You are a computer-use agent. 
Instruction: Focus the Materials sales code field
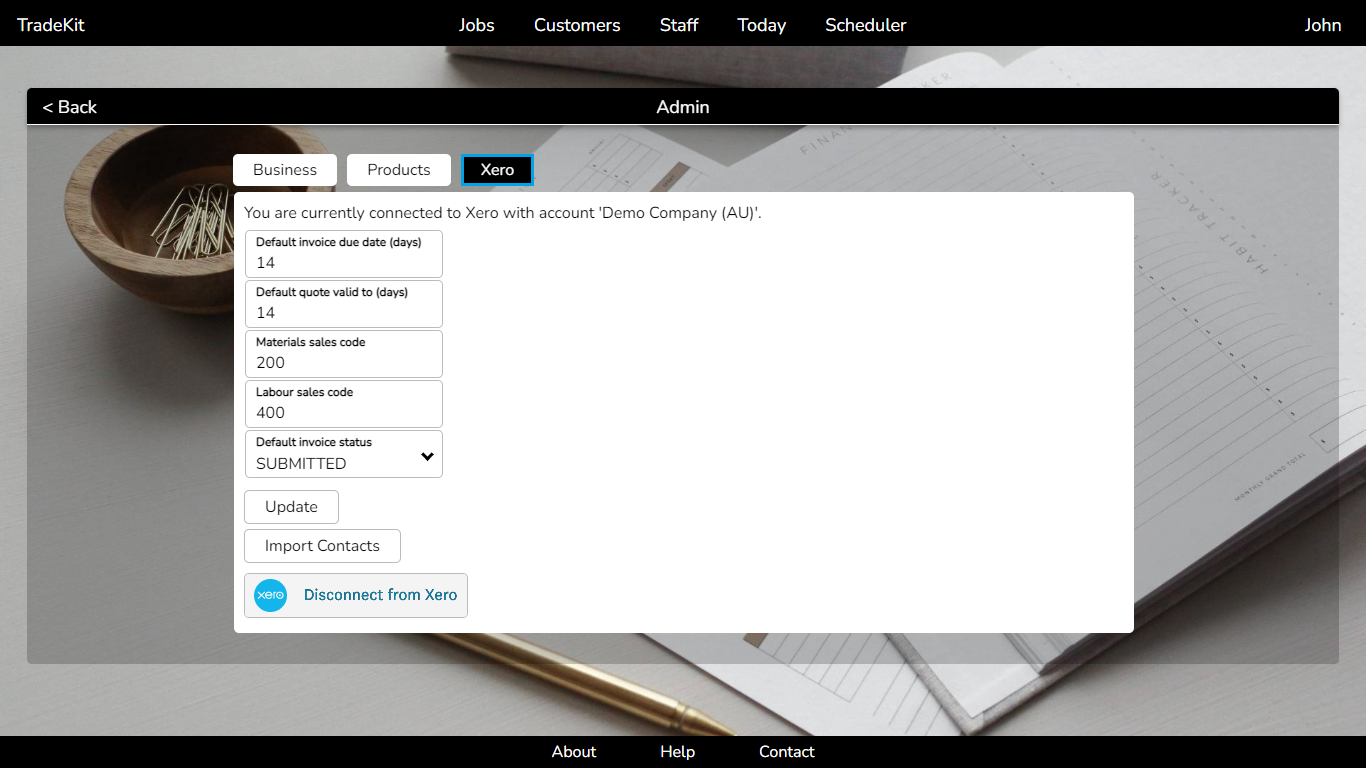click(x=344, y=354)
